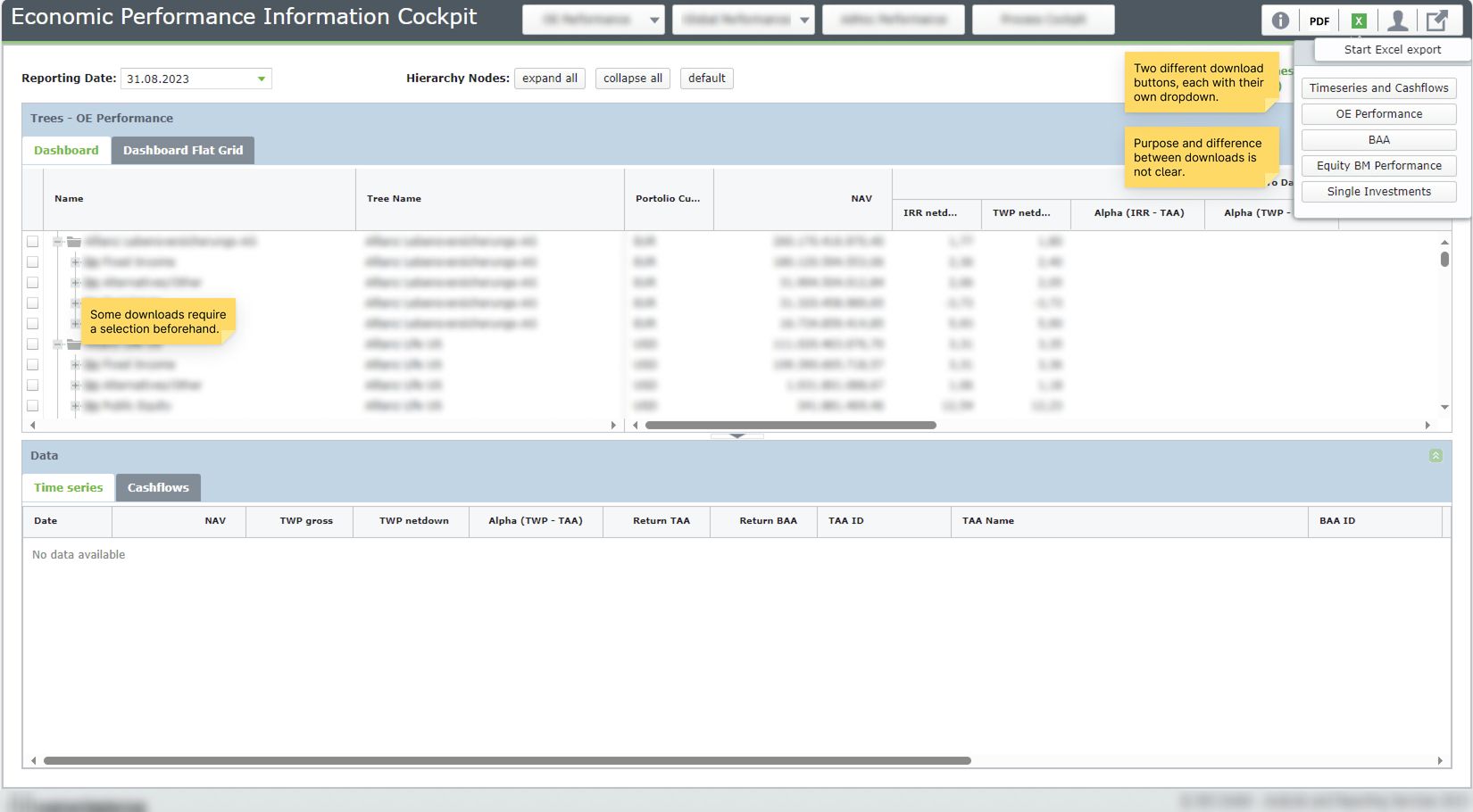
Task: Click the green Excel export icon
Action: (x=1359, y=21)
